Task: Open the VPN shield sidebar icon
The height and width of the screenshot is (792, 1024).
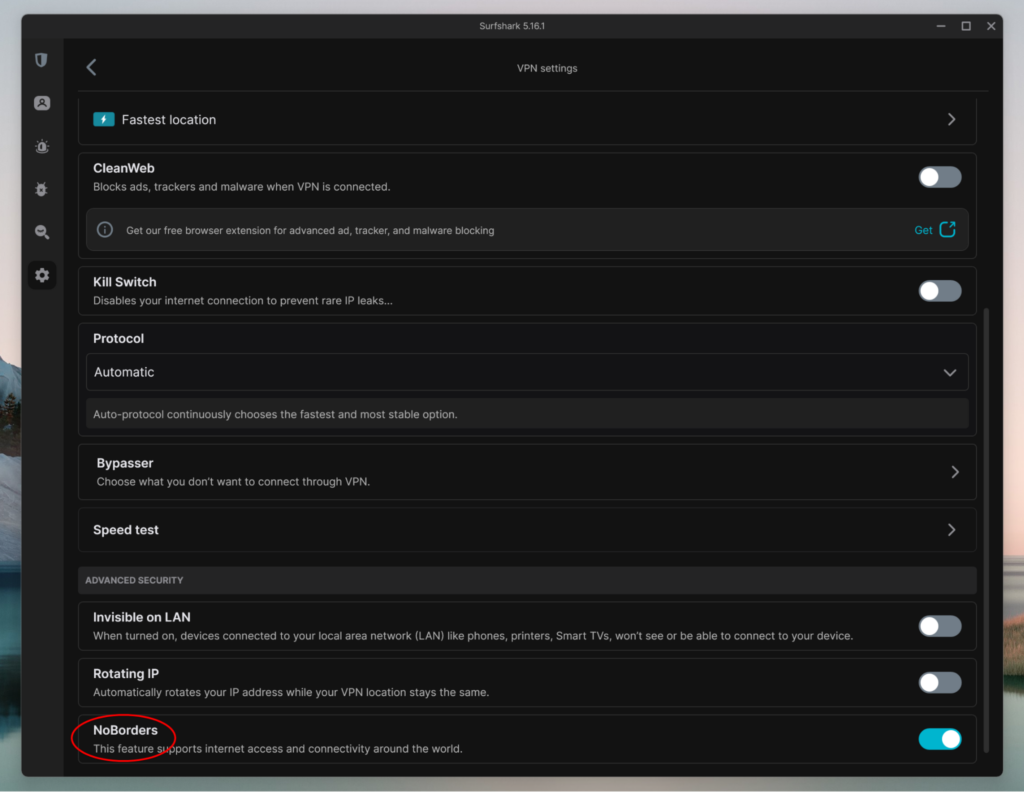Action: point(41,60)
